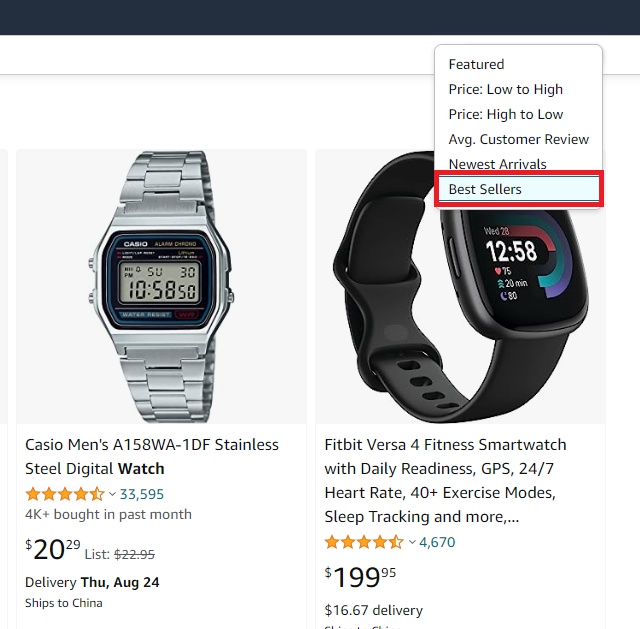The image size is (640, 629).
Task: Click the Fitbit star rating icons
Action: pos(364,542)
